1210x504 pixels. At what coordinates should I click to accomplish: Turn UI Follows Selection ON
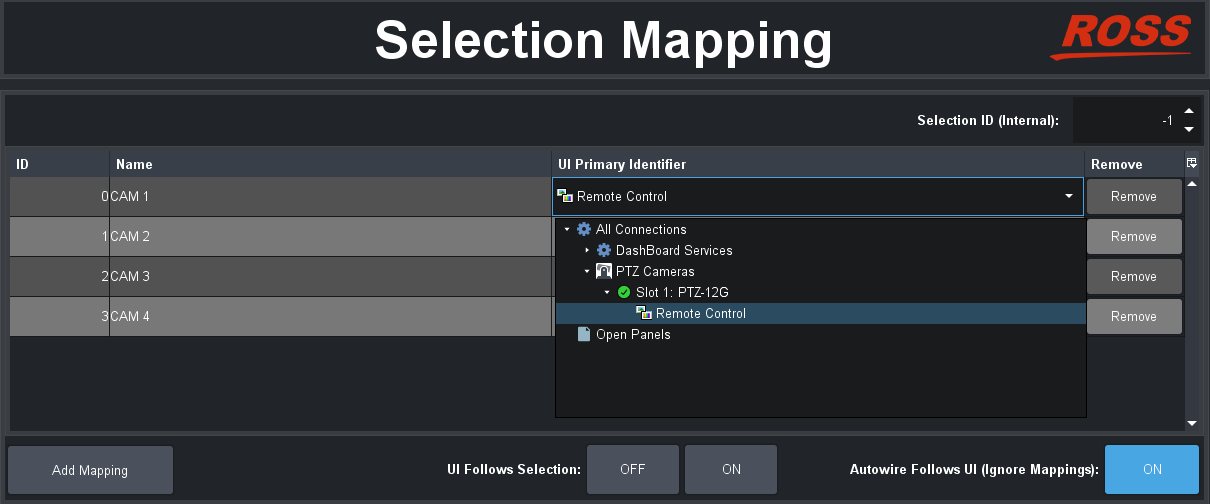[x=731, y=470]
